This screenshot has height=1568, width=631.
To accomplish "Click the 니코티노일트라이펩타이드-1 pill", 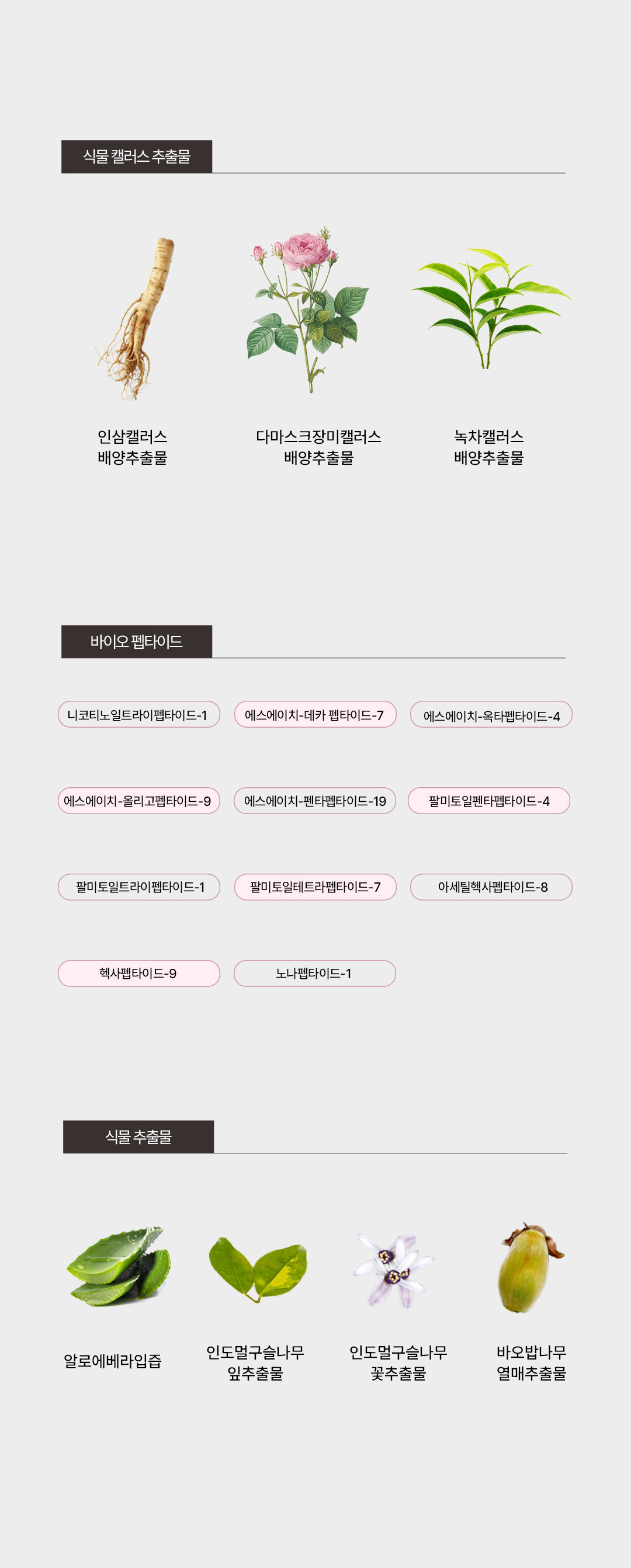I will [138, 715].
